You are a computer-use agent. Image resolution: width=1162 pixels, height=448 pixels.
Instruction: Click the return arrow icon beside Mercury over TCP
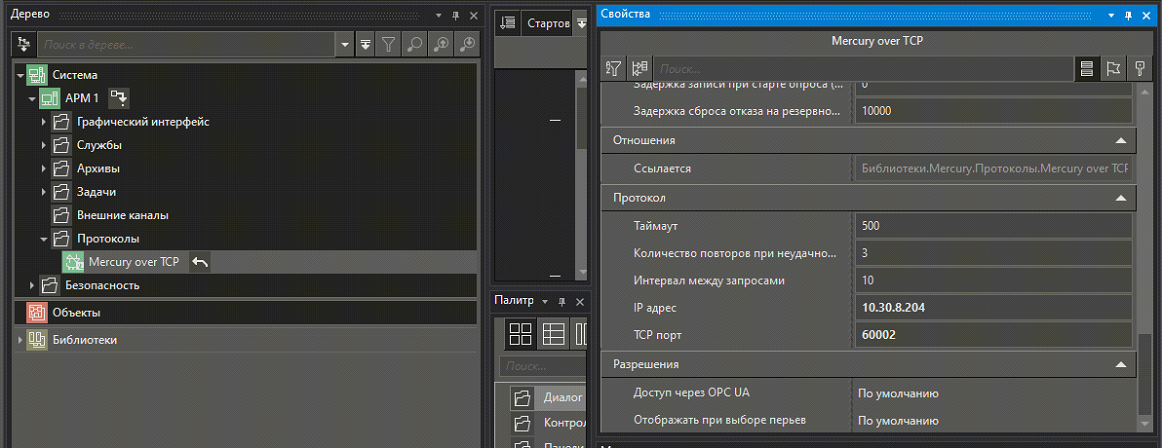pos(200,261)
